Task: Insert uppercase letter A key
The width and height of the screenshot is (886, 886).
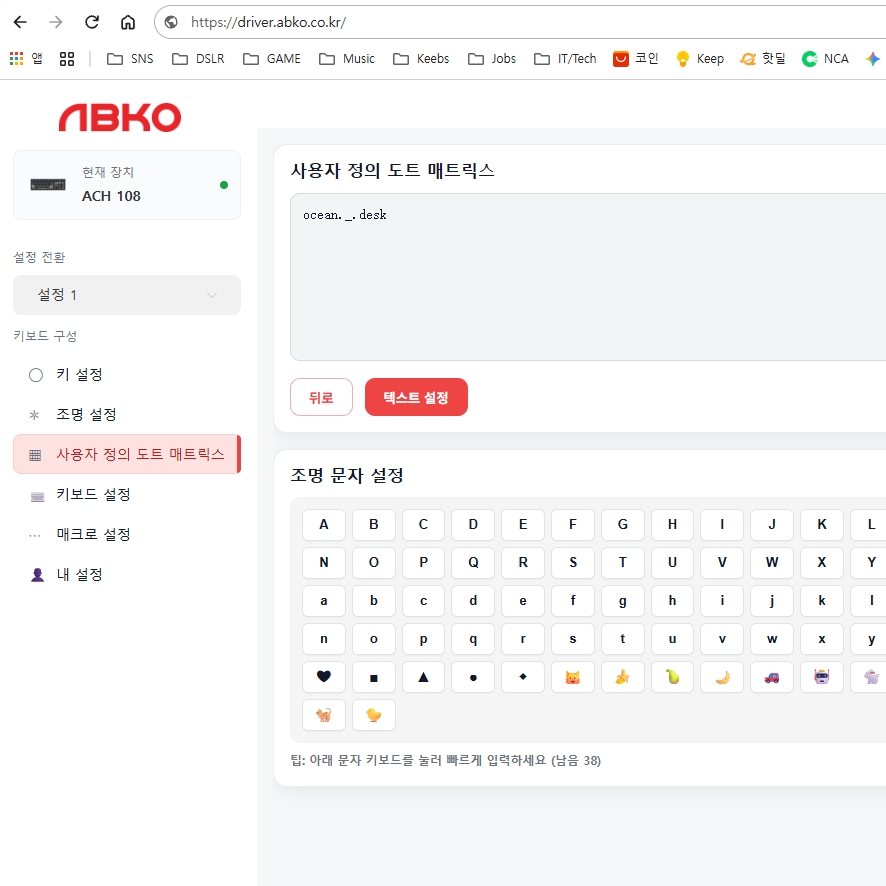Action: [x=324, y=524]
